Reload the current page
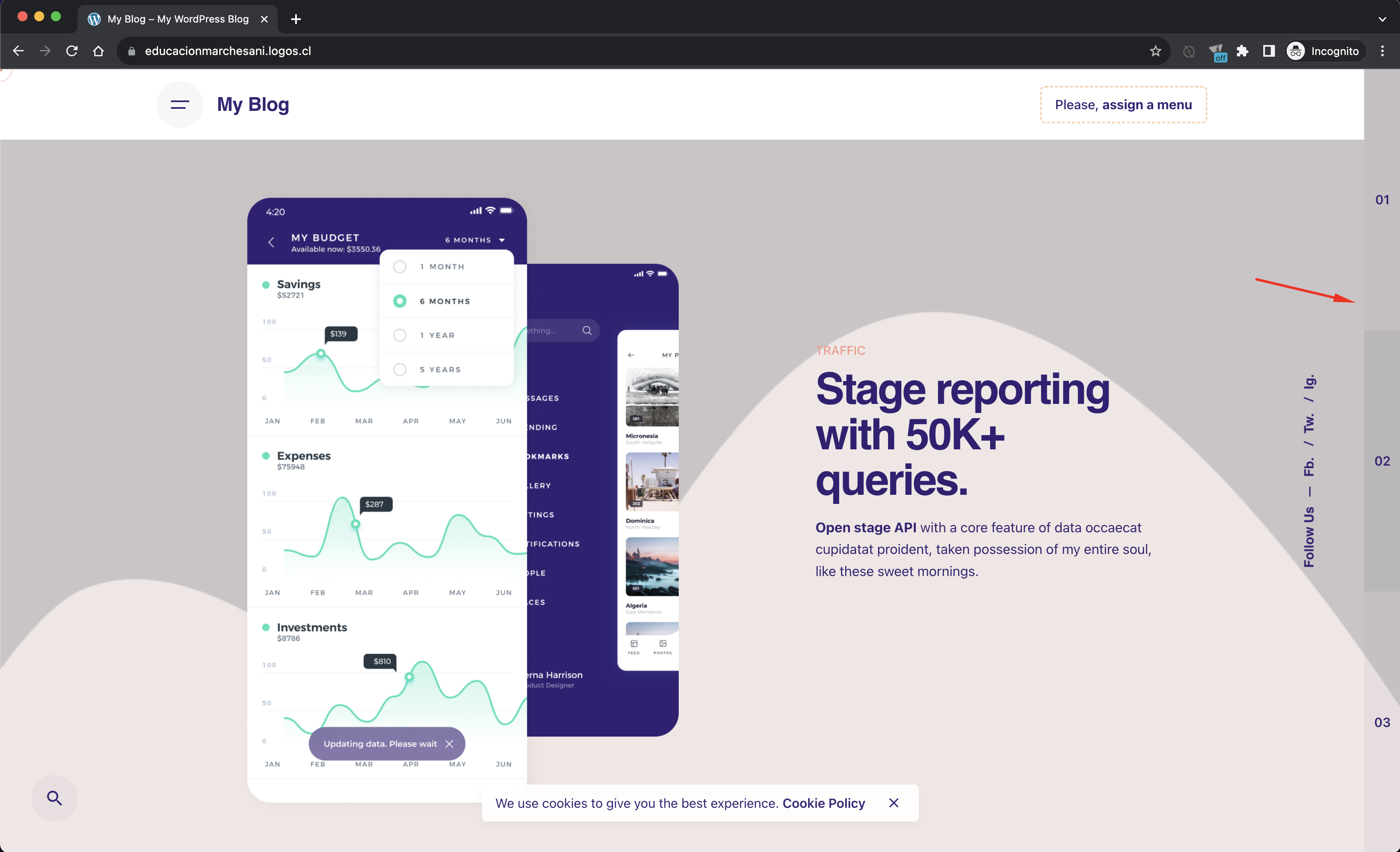Viewport: 1400px width, 852px height. 72,51
